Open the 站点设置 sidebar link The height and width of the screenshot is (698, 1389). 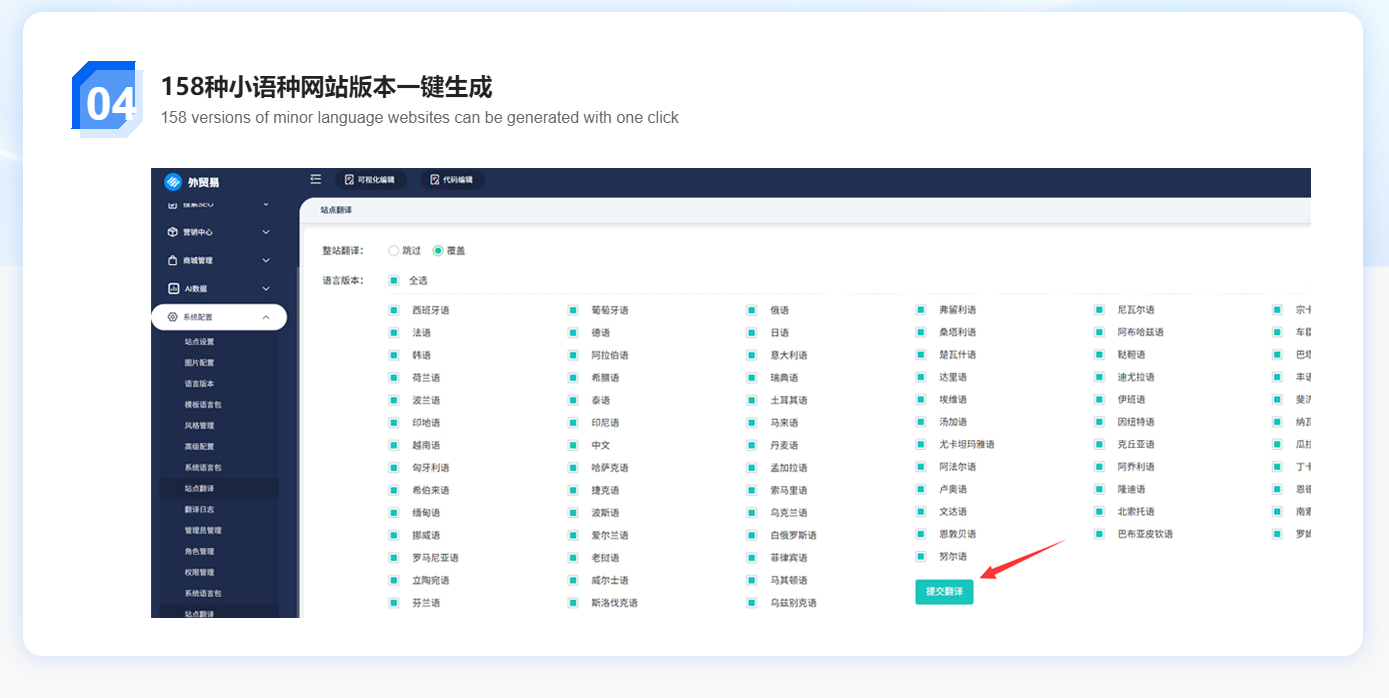[x=199, y=342]
